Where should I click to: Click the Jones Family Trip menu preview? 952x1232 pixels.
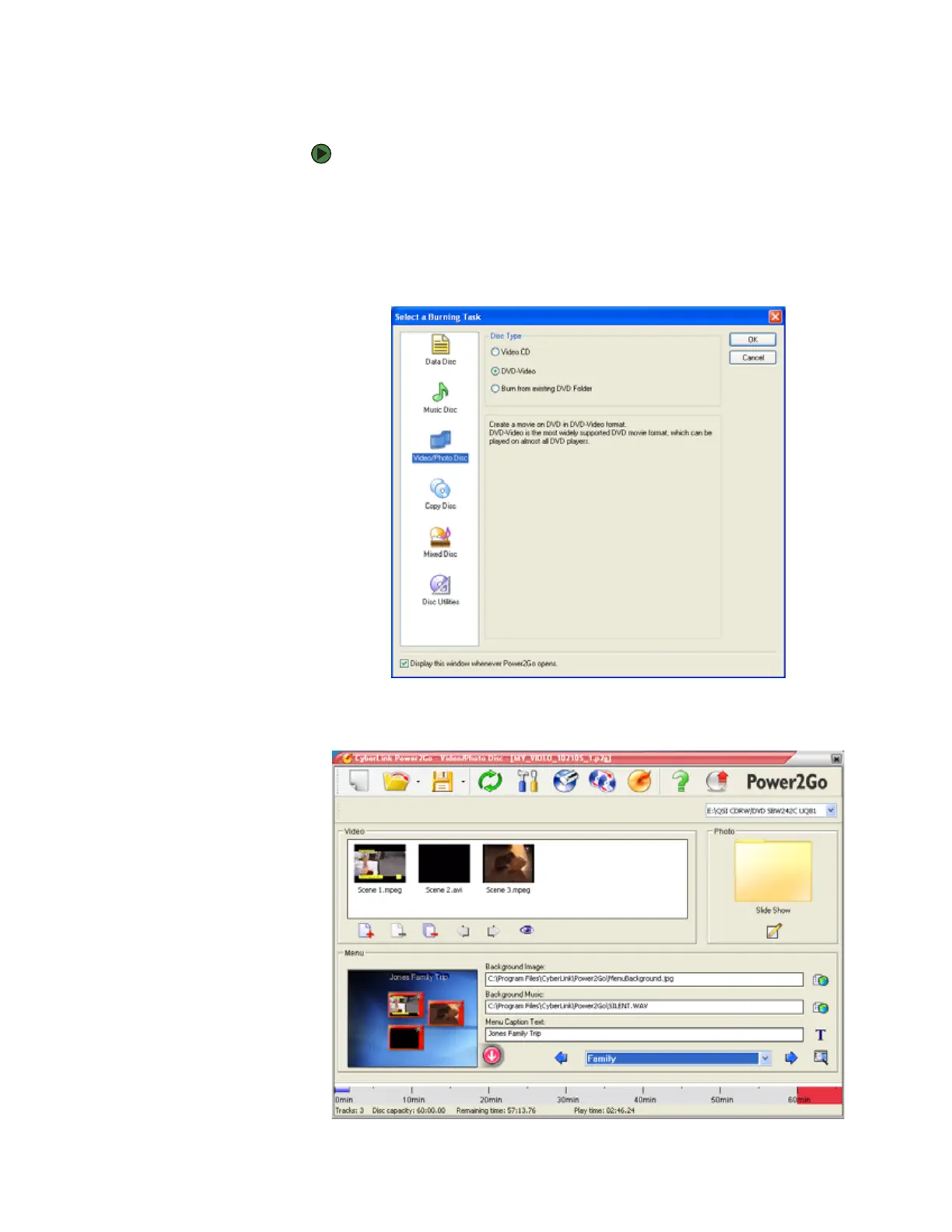click(412, 1018)
